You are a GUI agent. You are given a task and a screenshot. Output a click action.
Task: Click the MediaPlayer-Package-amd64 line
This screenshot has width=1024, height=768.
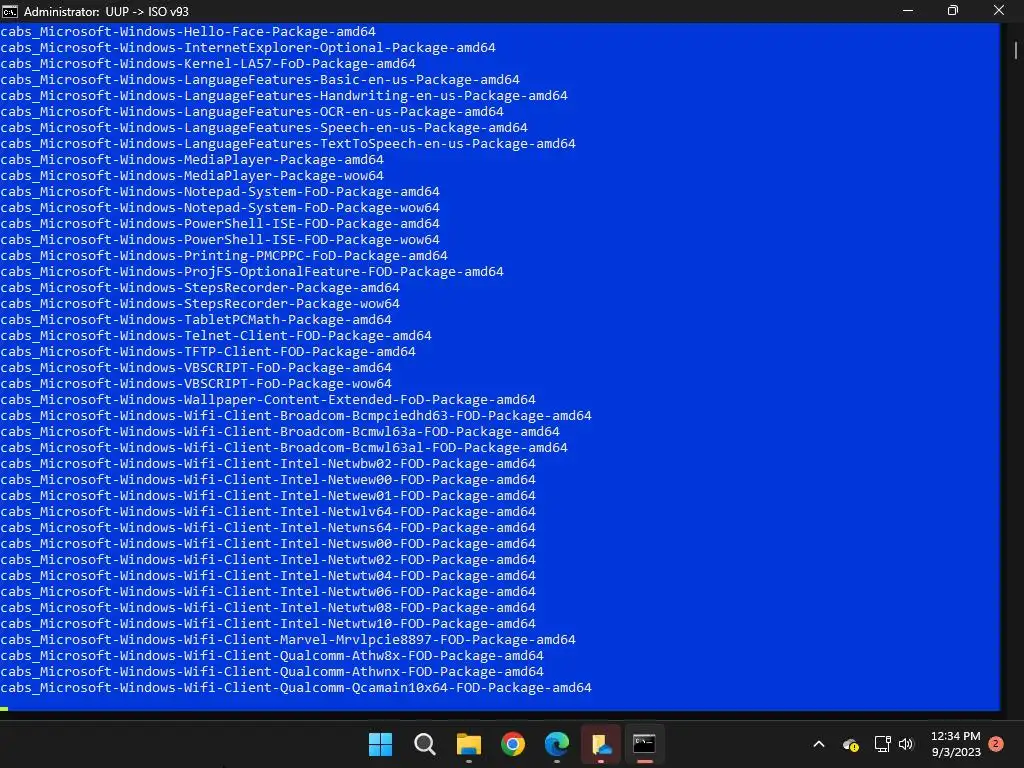pyautogui.click(x=192, y=159)
